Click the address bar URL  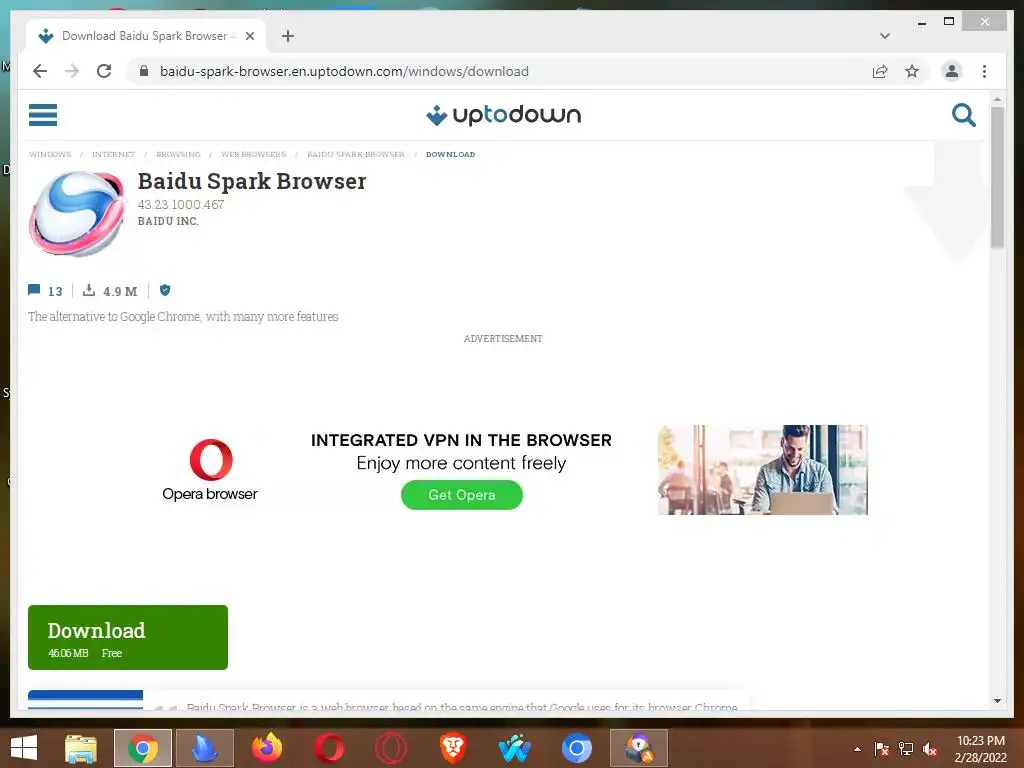coord(344,71)
